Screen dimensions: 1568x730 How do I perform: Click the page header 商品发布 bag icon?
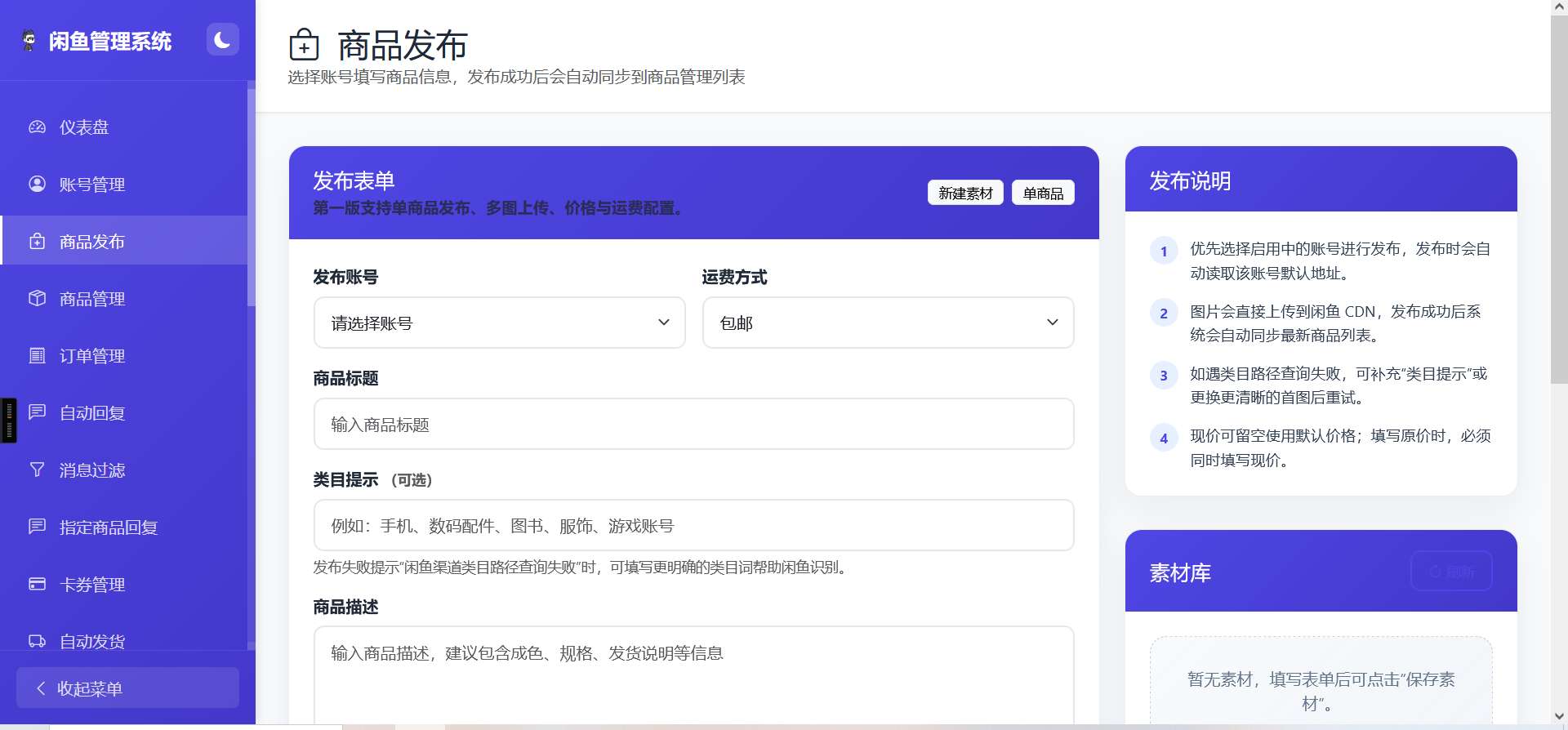[x=304, y=44]
